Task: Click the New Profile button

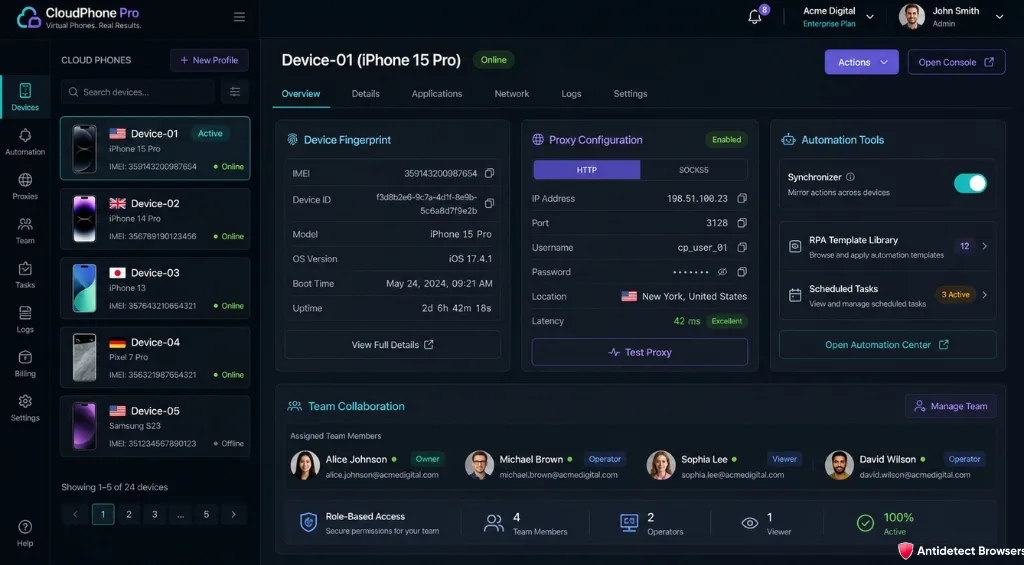Action: click(209, 60)
